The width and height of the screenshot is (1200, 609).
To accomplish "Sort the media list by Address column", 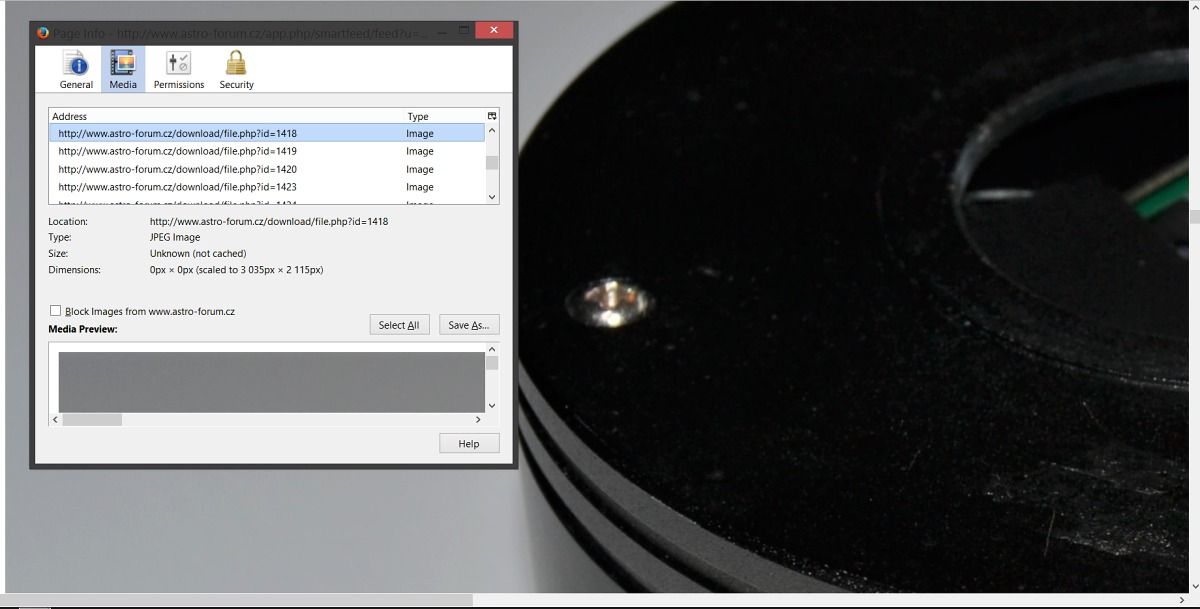I will pos(226,116).
